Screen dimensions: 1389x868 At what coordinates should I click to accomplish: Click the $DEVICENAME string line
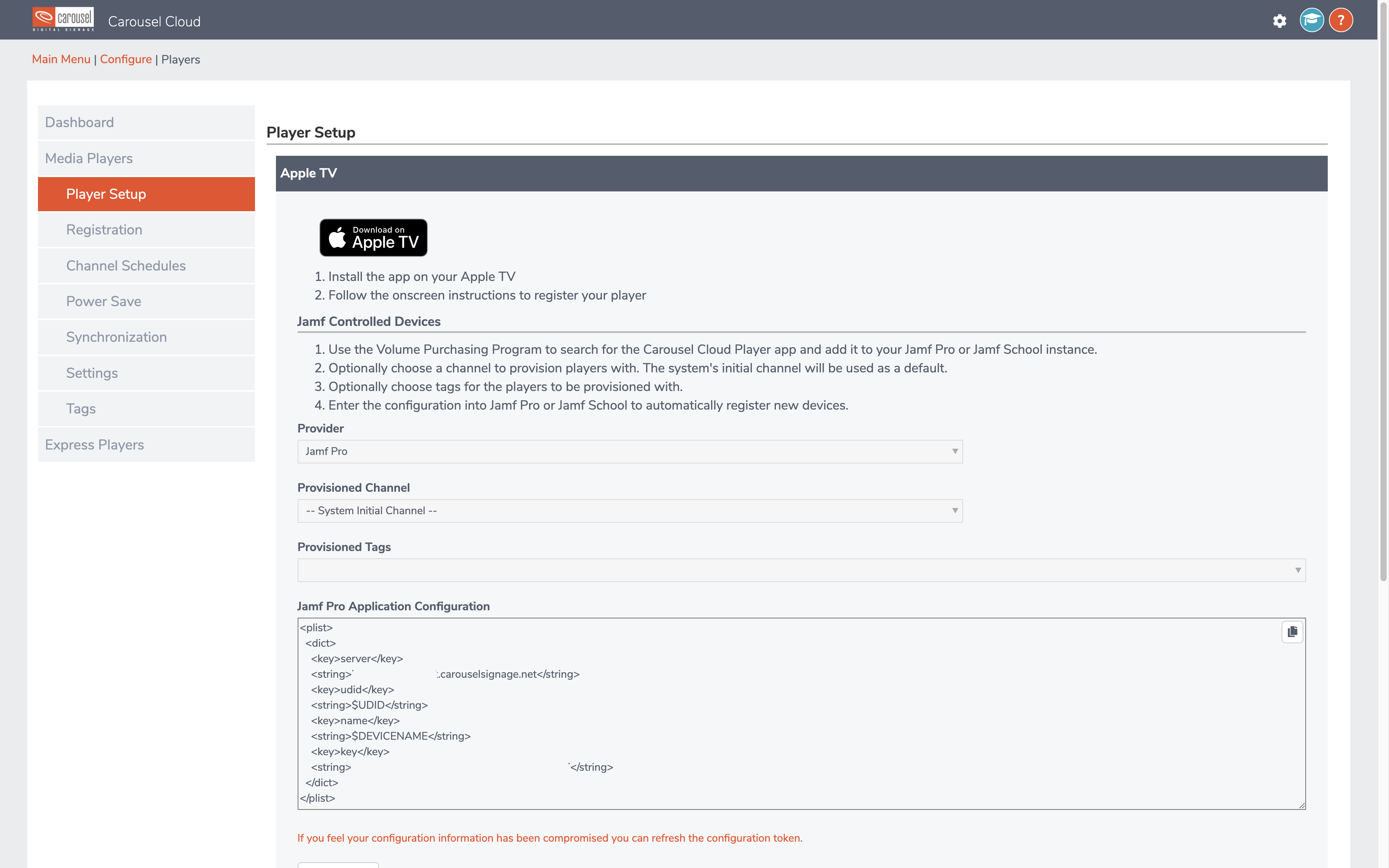(x=391, y=736)
